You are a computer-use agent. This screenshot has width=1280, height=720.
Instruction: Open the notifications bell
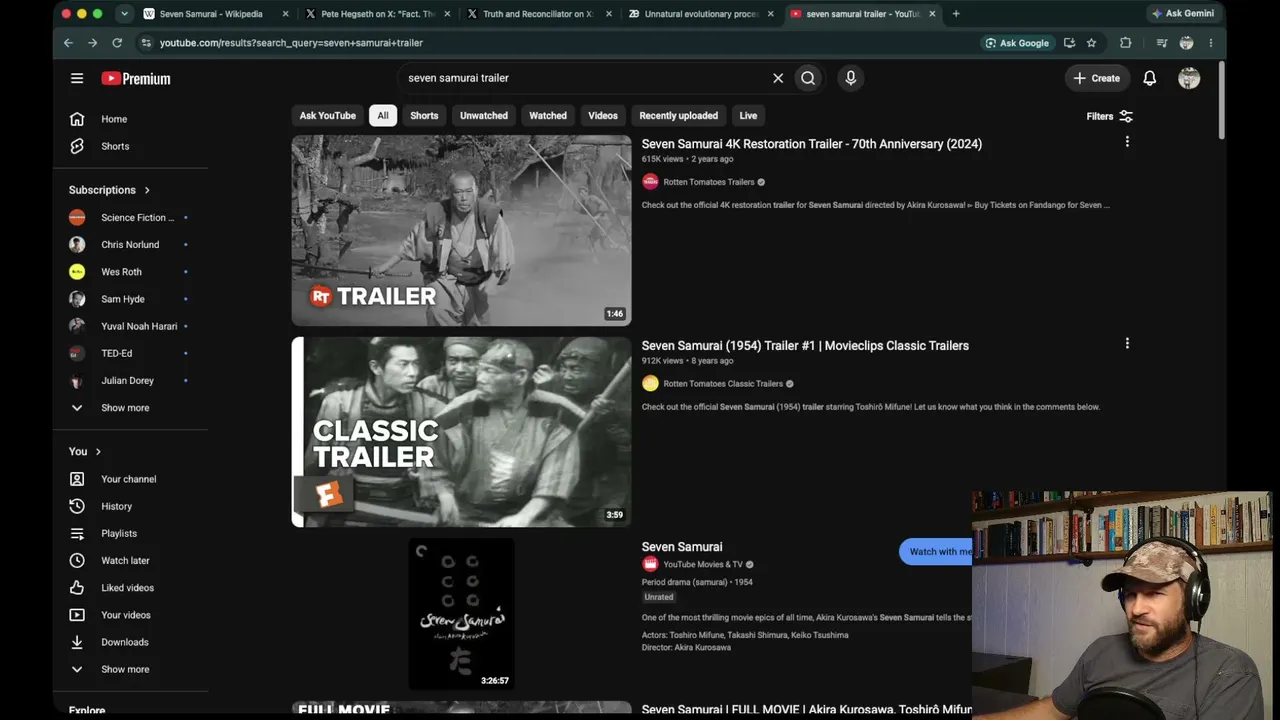[1150, 78]
